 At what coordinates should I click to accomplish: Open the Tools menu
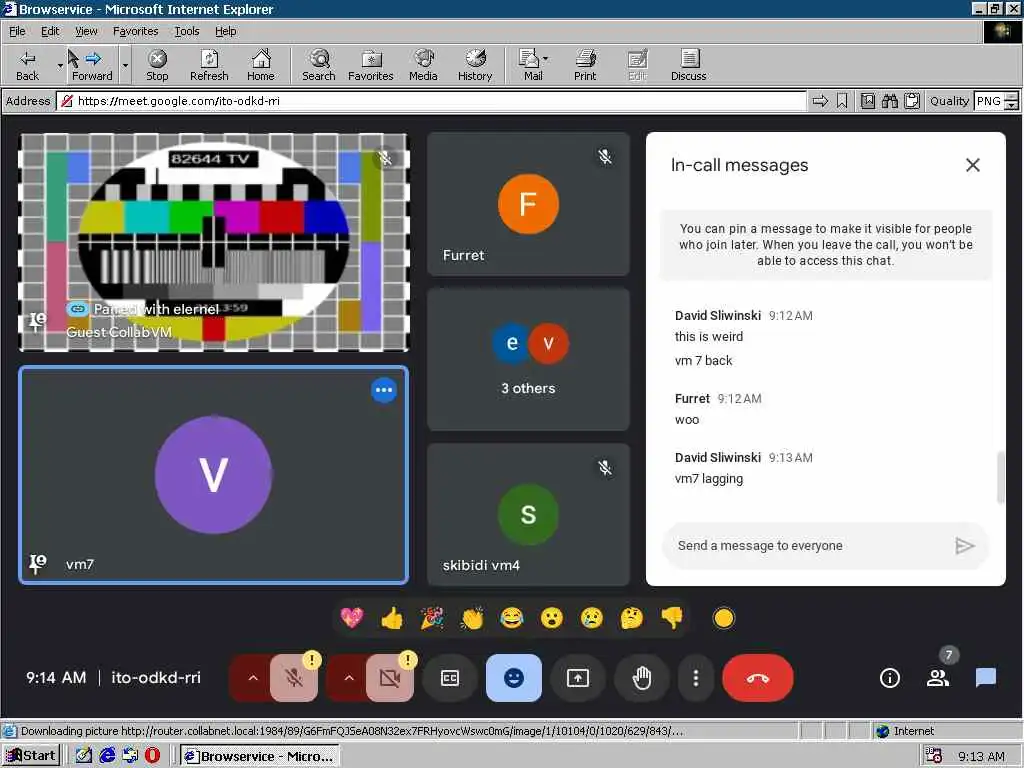tap(186, 31)
